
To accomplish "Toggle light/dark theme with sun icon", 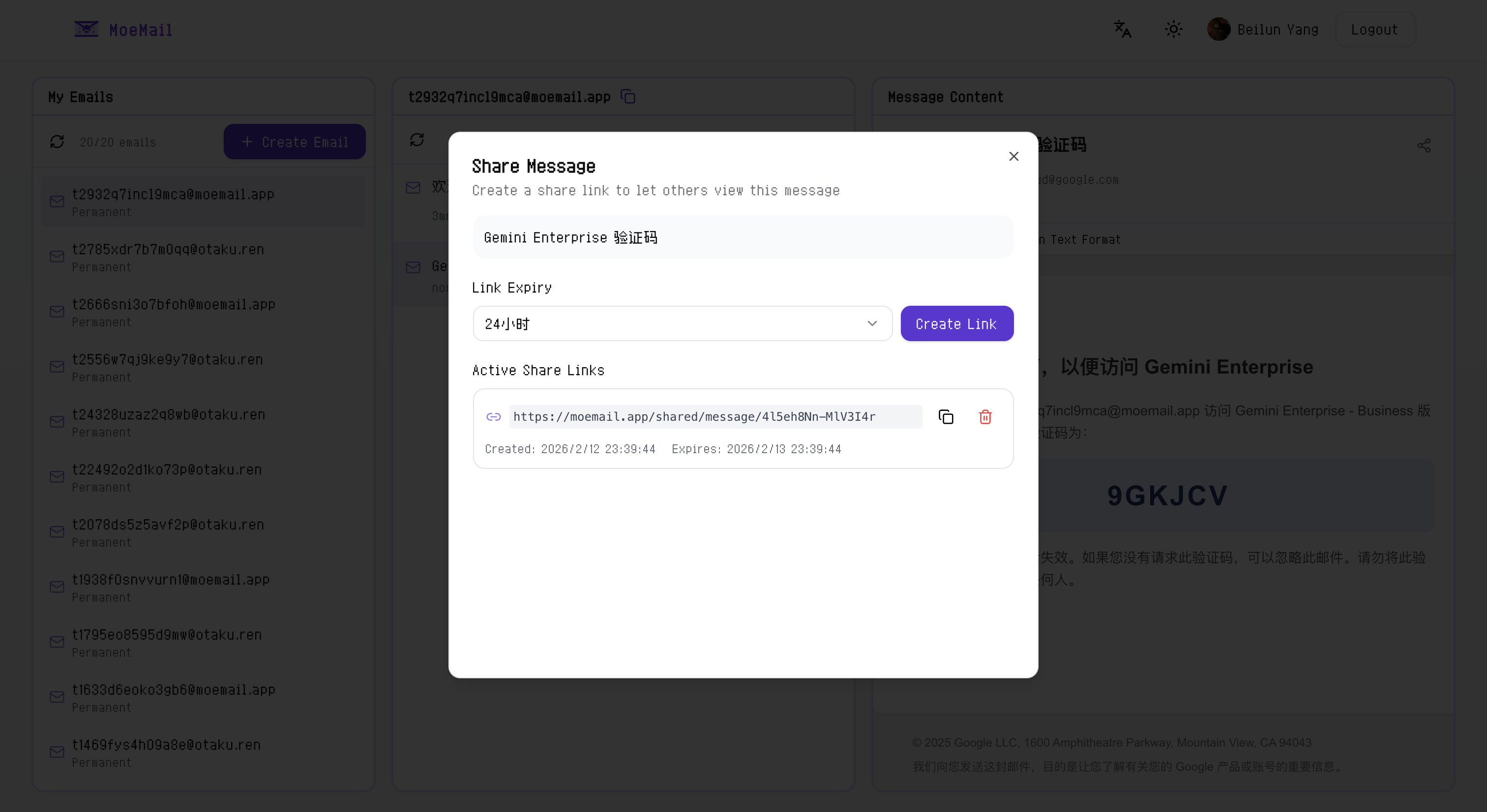I will click(1173, 29).
